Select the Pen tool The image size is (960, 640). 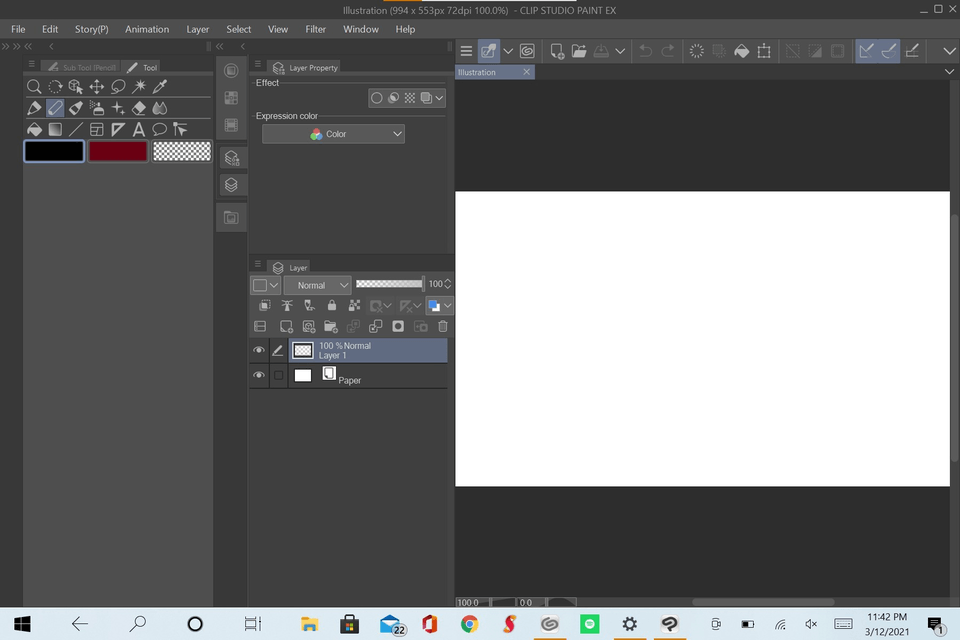click(34, 108)
